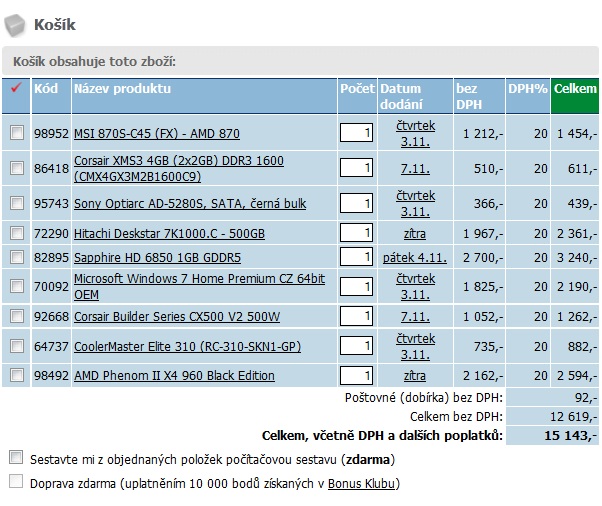Image resolution: width=602 pixels, height=506 pixels.
Task: Open Corsair XMS3 4GB DDR3 1600 link
Action: [179, 169]
